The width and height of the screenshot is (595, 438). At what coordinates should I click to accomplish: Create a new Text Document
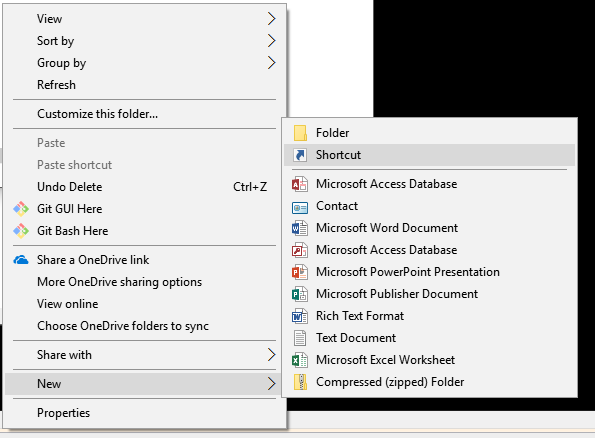430,338
